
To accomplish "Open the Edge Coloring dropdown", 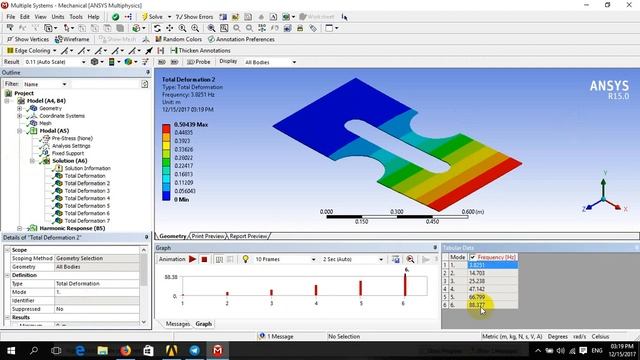I will click(x=55, y=51).
